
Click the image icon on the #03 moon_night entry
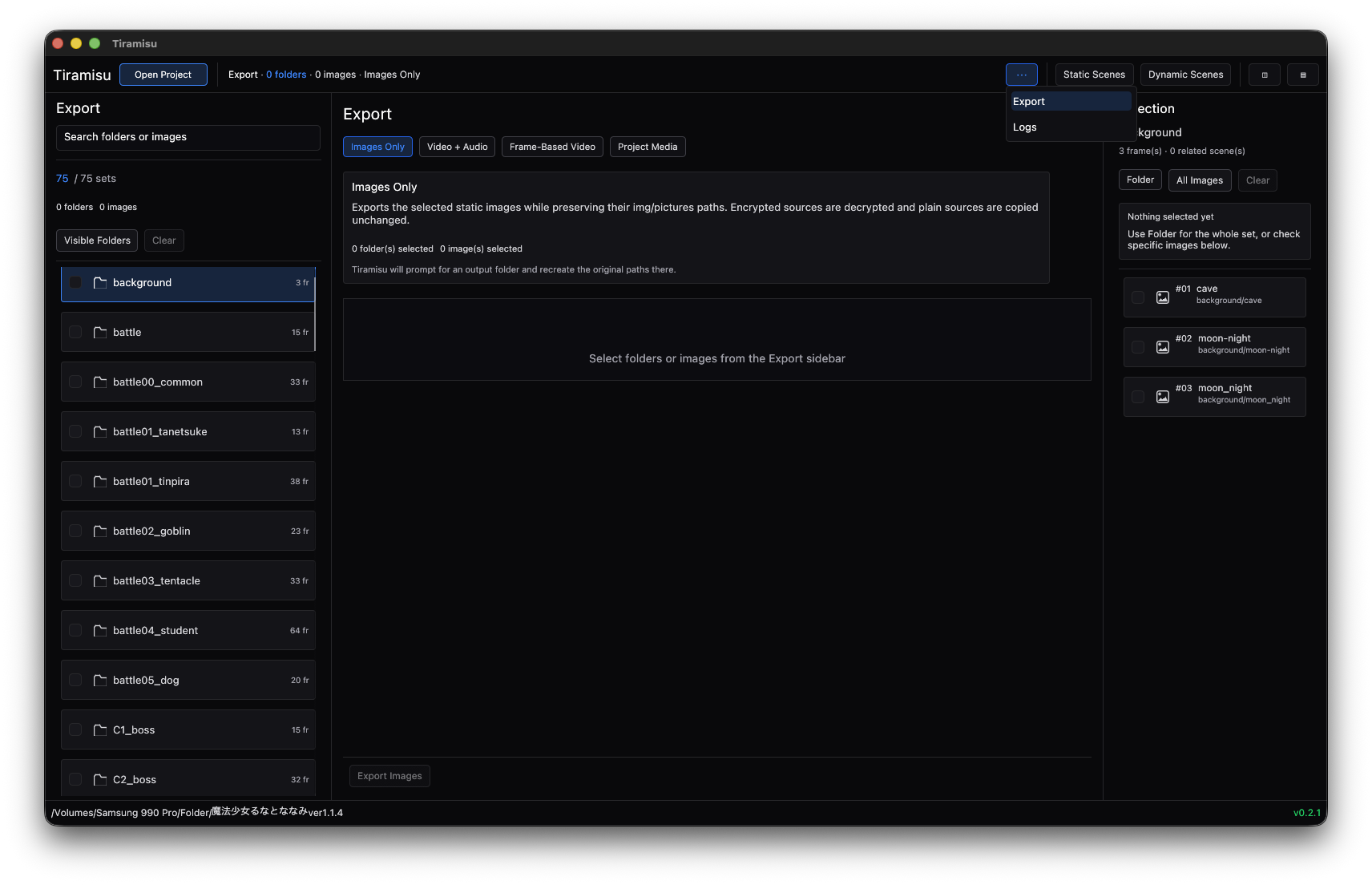coord(1163,396)
